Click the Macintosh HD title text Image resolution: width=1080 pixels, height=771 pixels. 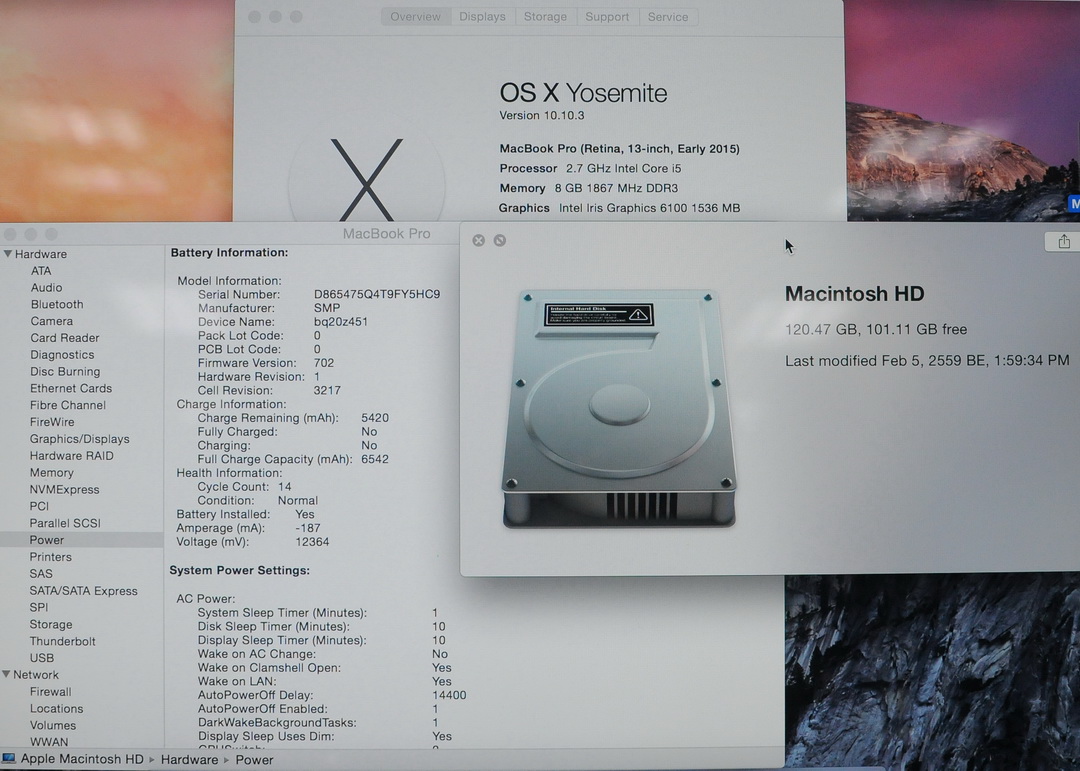(854, 294)
